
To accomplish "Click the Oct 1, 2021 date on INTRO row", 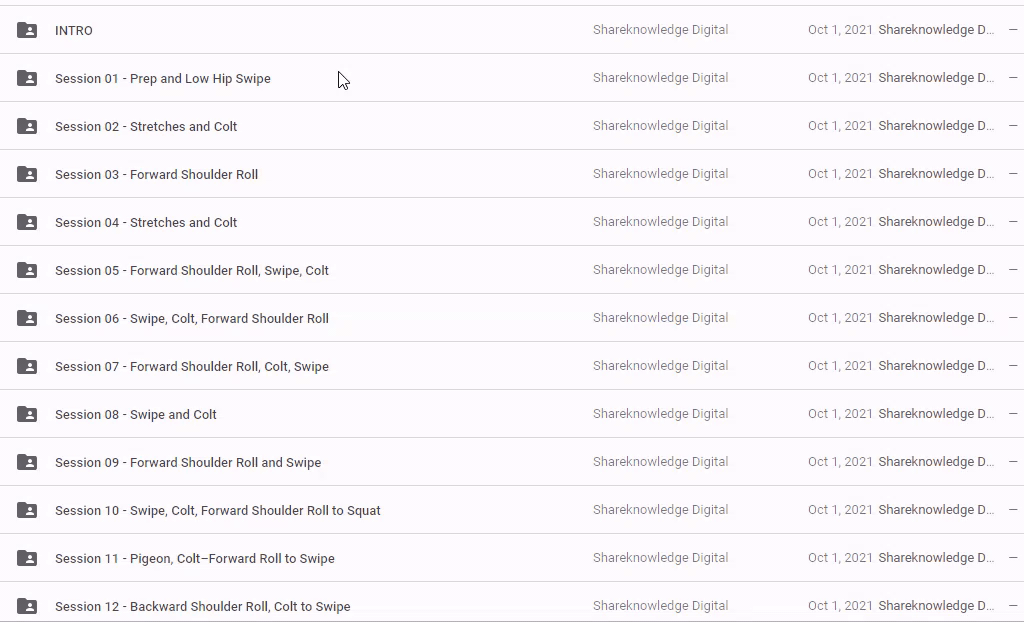I will pyautogui.click(x=840, y=30).
